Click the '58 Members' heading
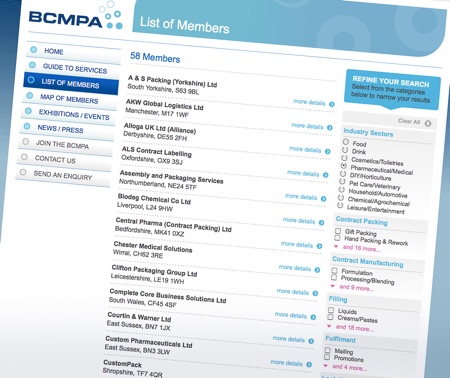The image size is (450, 378). click(x=155, y=58)
